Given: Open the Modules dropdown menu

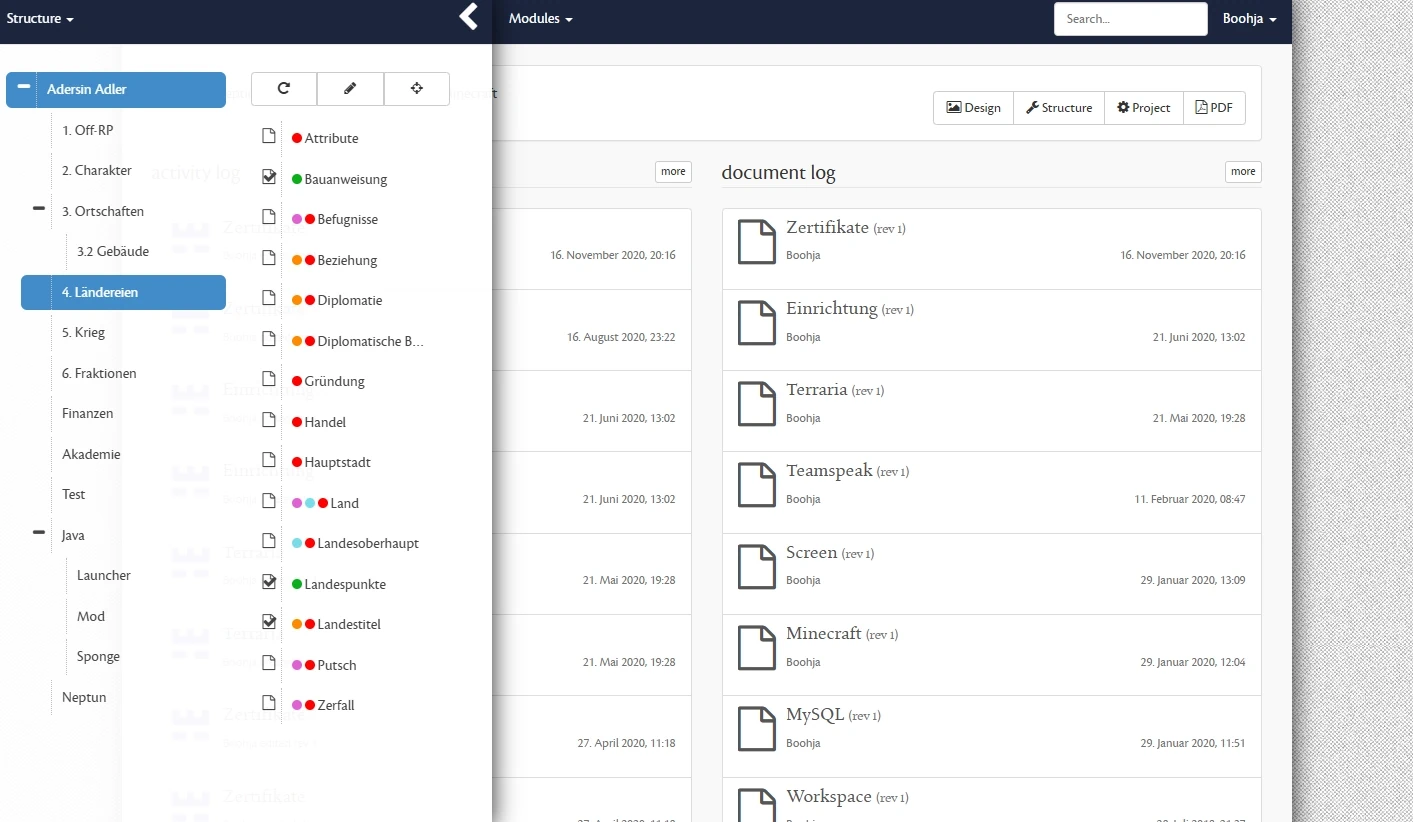Looking at the screenshot, I should point(540,18).
